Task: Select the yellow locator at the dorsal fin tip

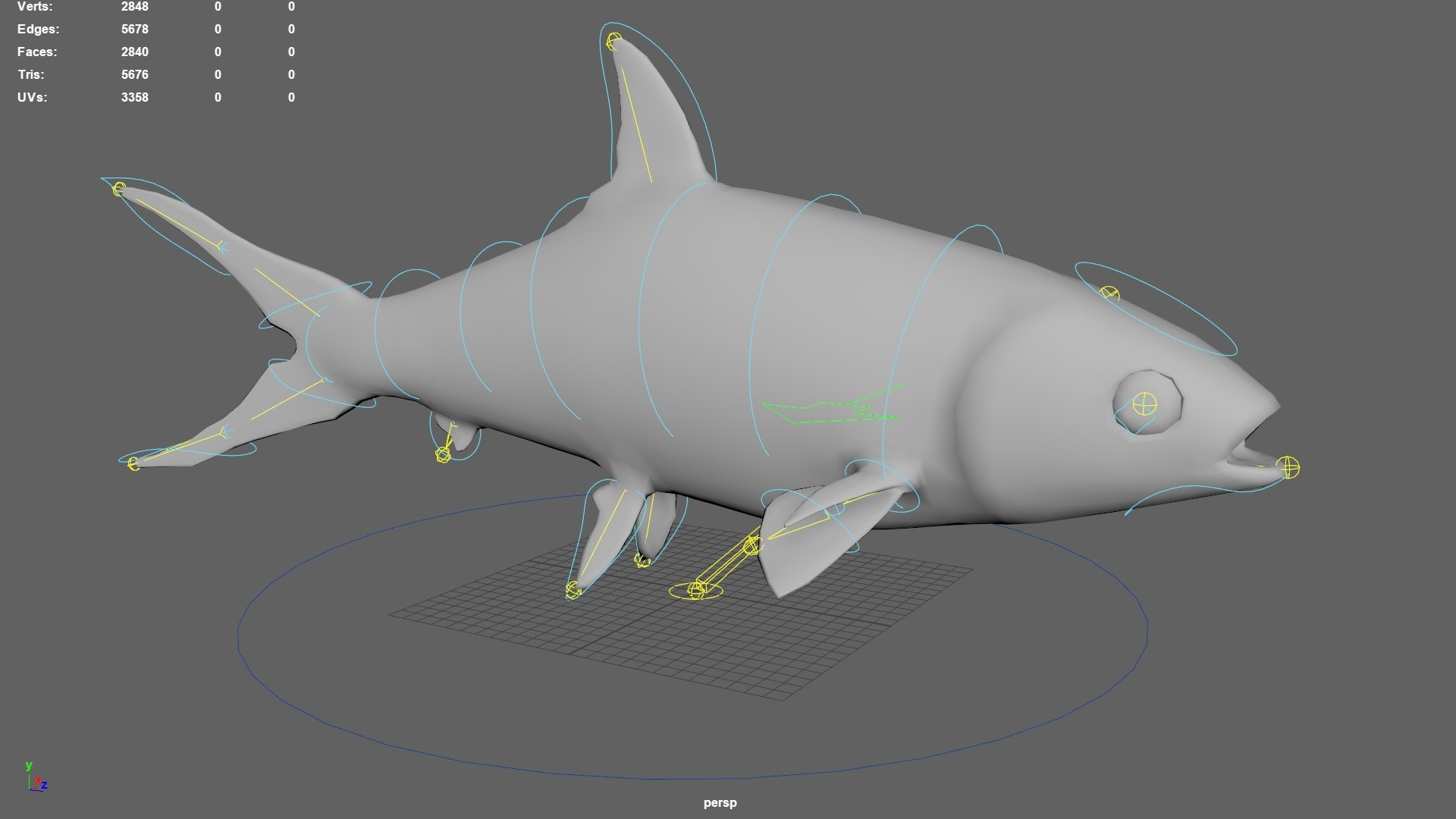Action: point(614,41)
